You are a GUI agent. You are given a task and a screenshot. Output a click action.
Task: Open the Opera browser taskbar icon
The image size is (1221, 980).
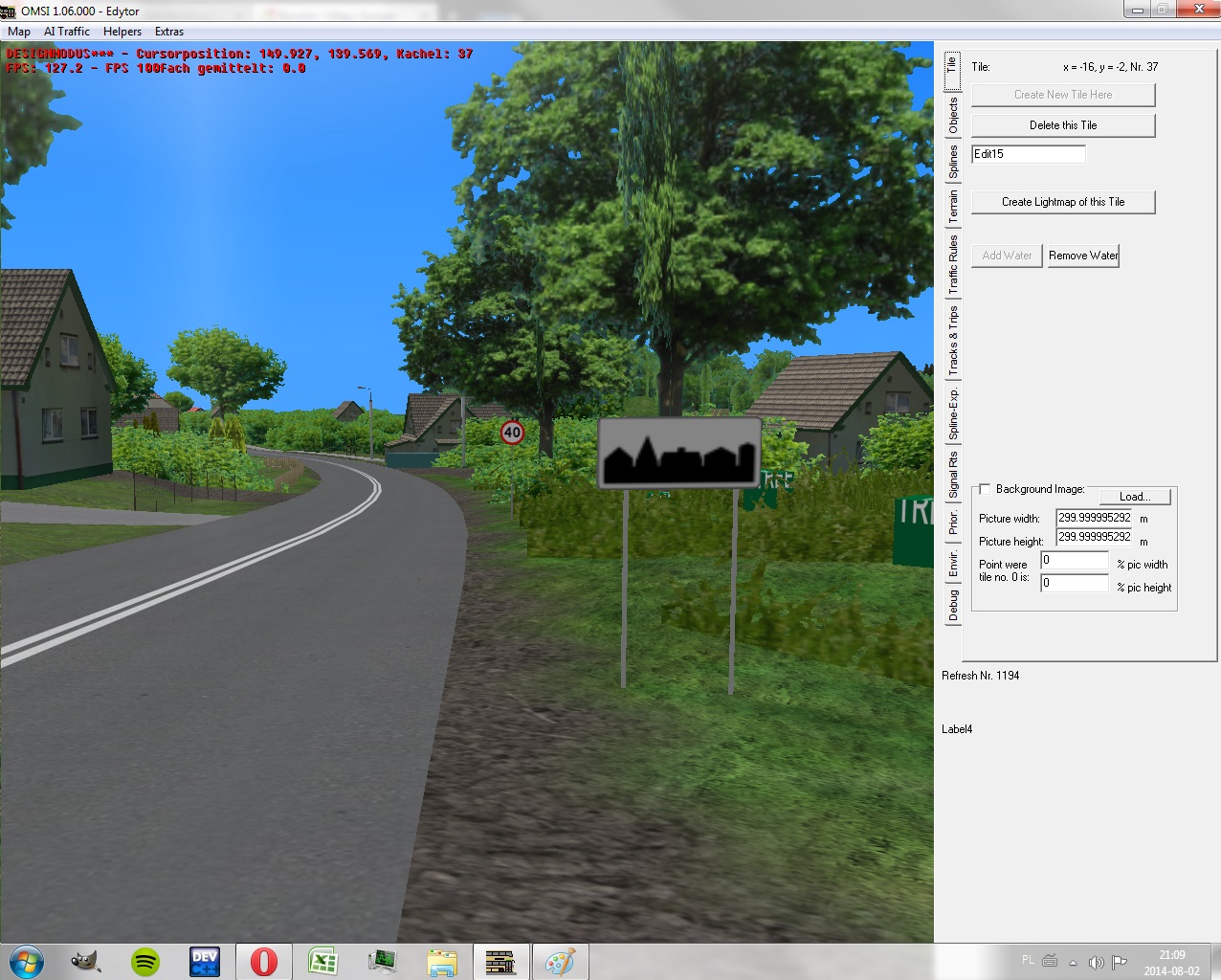click(264, 961)
